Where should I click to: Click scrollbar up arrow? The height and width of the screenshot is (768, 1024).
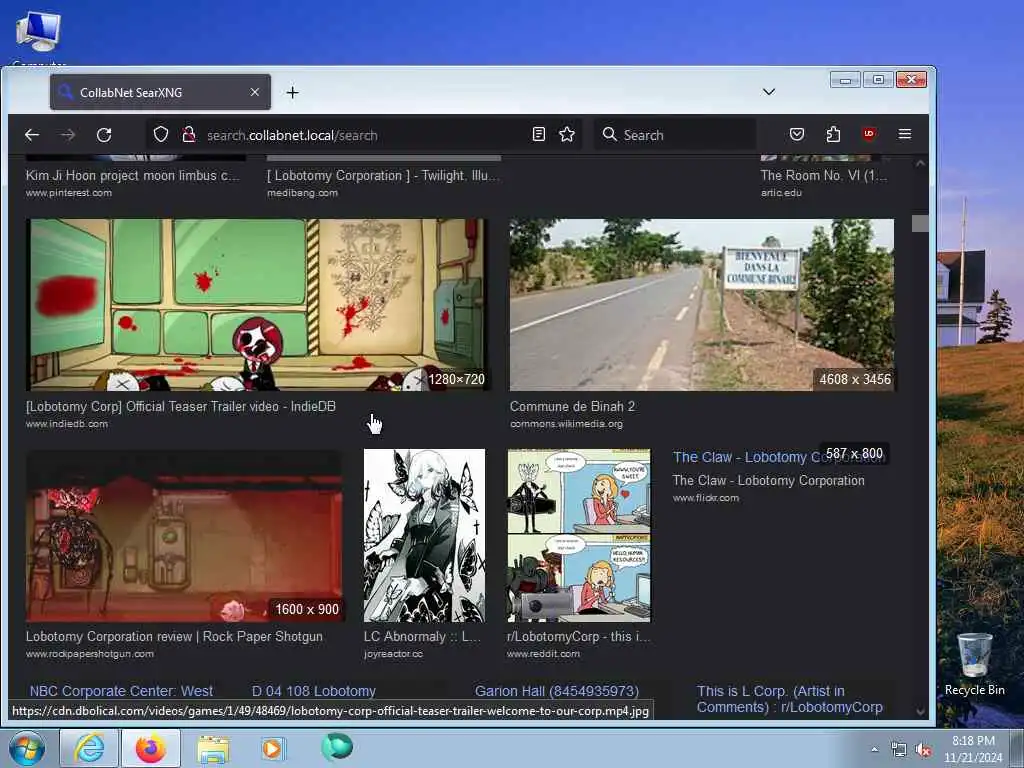pyautogui.click(x=920, y=163)
